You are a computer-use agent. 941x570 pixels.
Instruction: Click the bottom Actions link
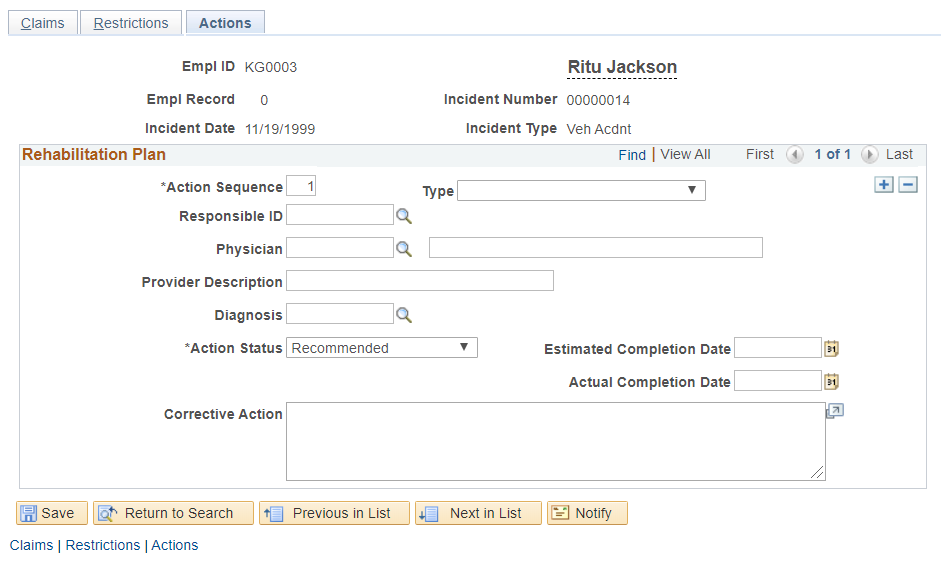pyautogui.click(x=175, y=545)
